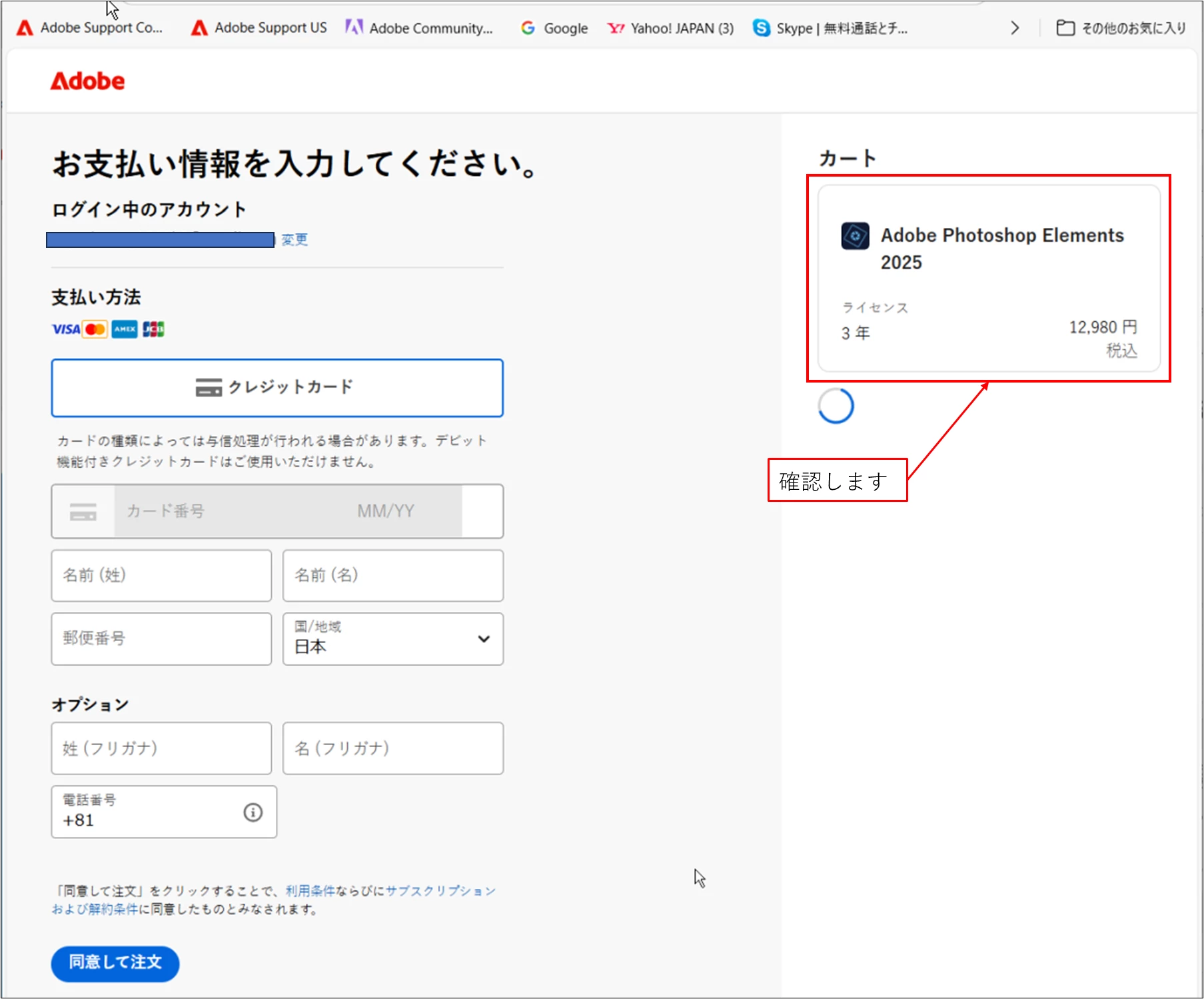Show more bookmarks with the chevron arrow
Image resolution: width=1204 pixels, height=999 pixels.
[x=1015, y=28]
